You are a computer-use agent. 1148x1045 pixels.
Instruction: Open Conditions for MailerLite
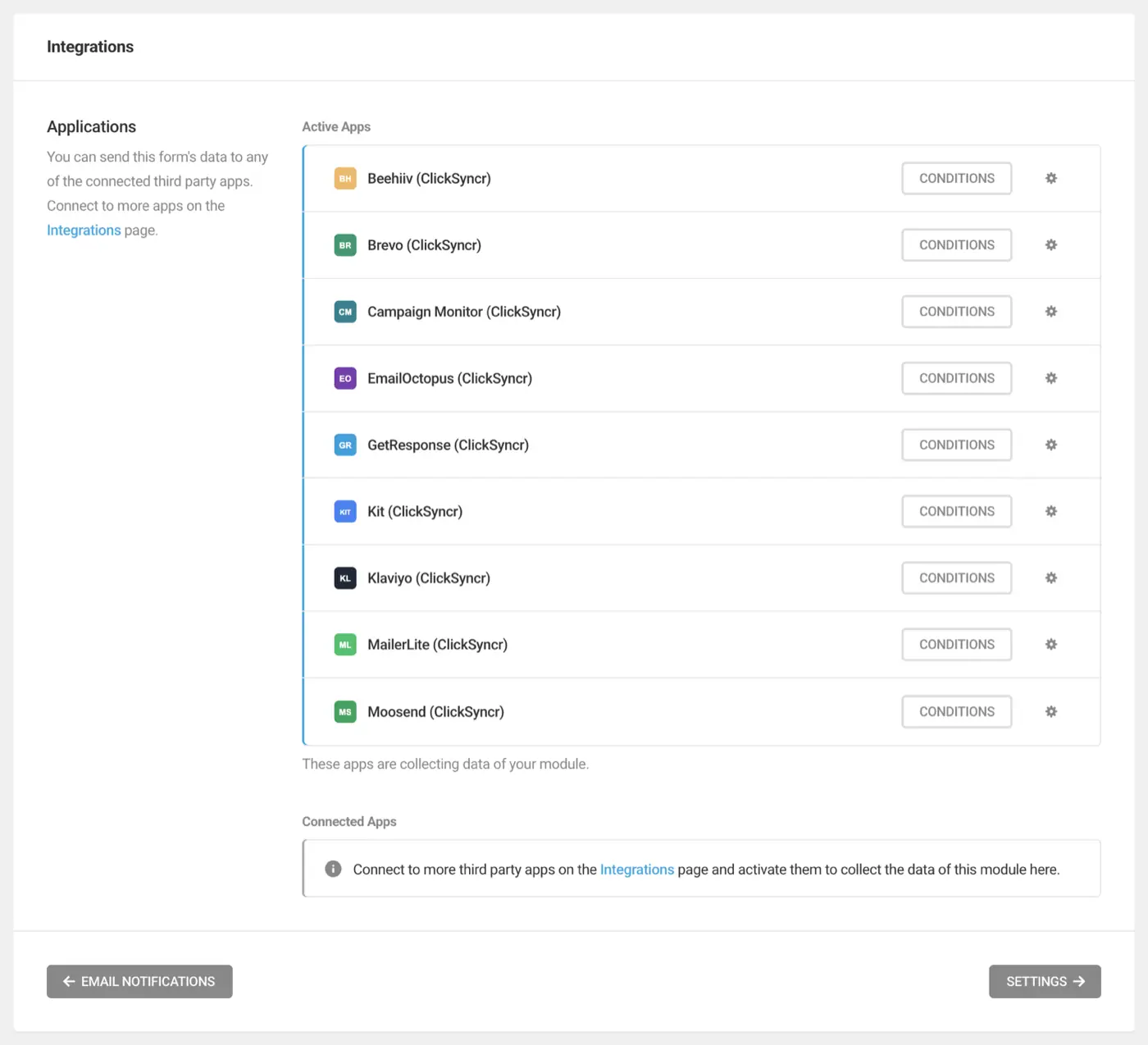click(x=956, y=645)
